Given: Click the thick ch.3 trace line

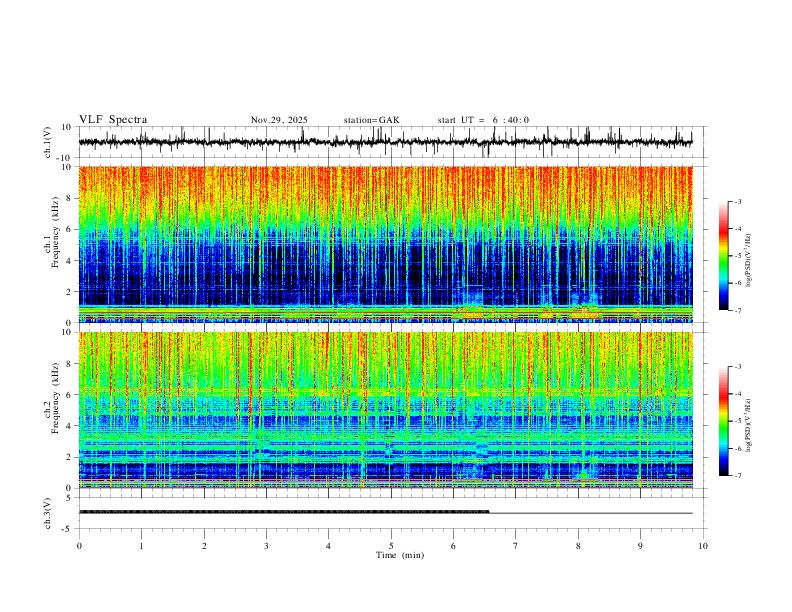Looking at the screenshot, I should coord(284,512).
